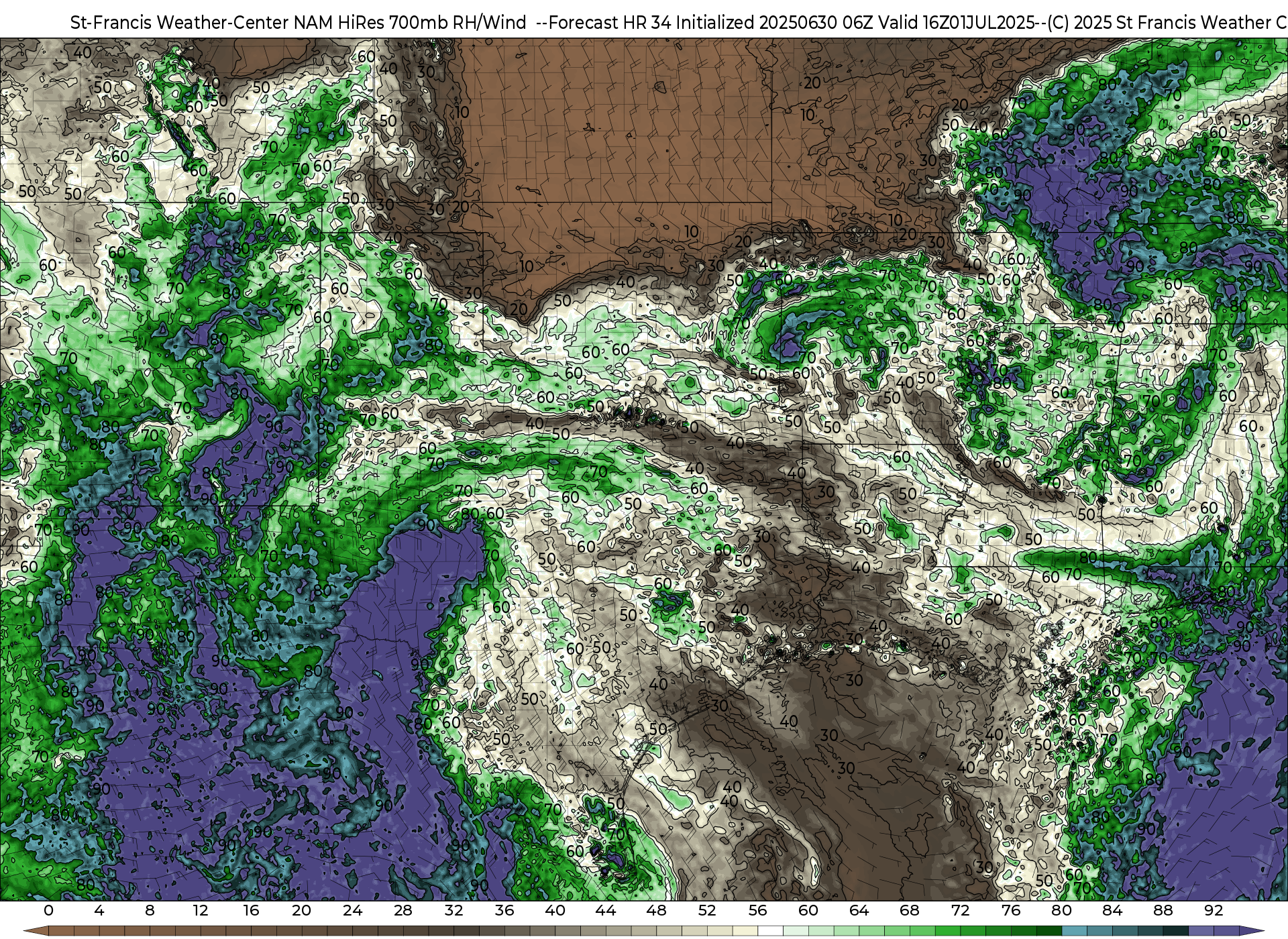The width and height of the screenshot is (1288, 939).
Task: Click the color scale label "24"
Action: [x=352, y=911]
